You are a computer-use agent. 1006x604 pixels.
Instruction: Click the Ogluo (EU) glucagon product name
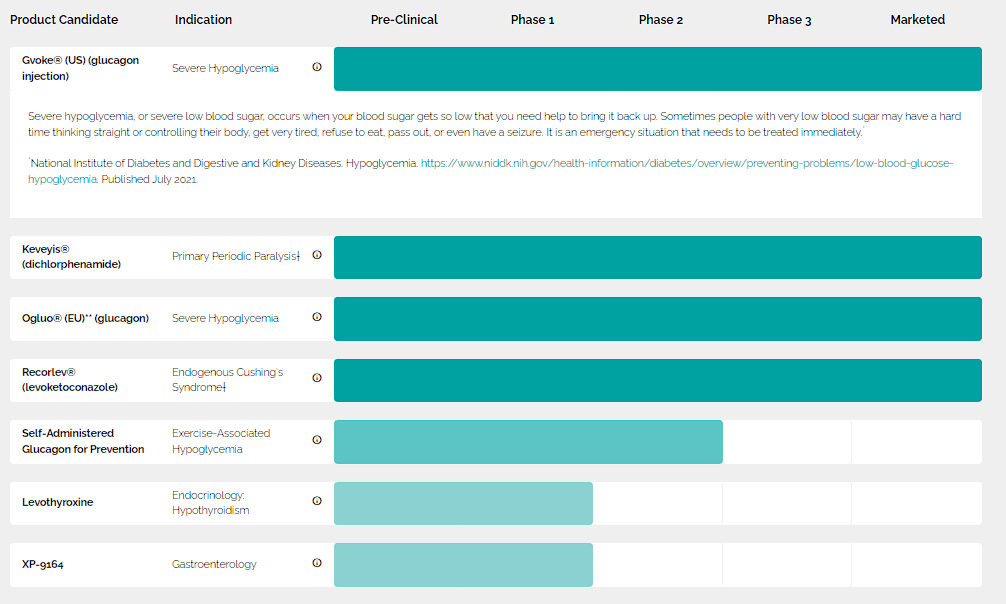click(85, 318)
